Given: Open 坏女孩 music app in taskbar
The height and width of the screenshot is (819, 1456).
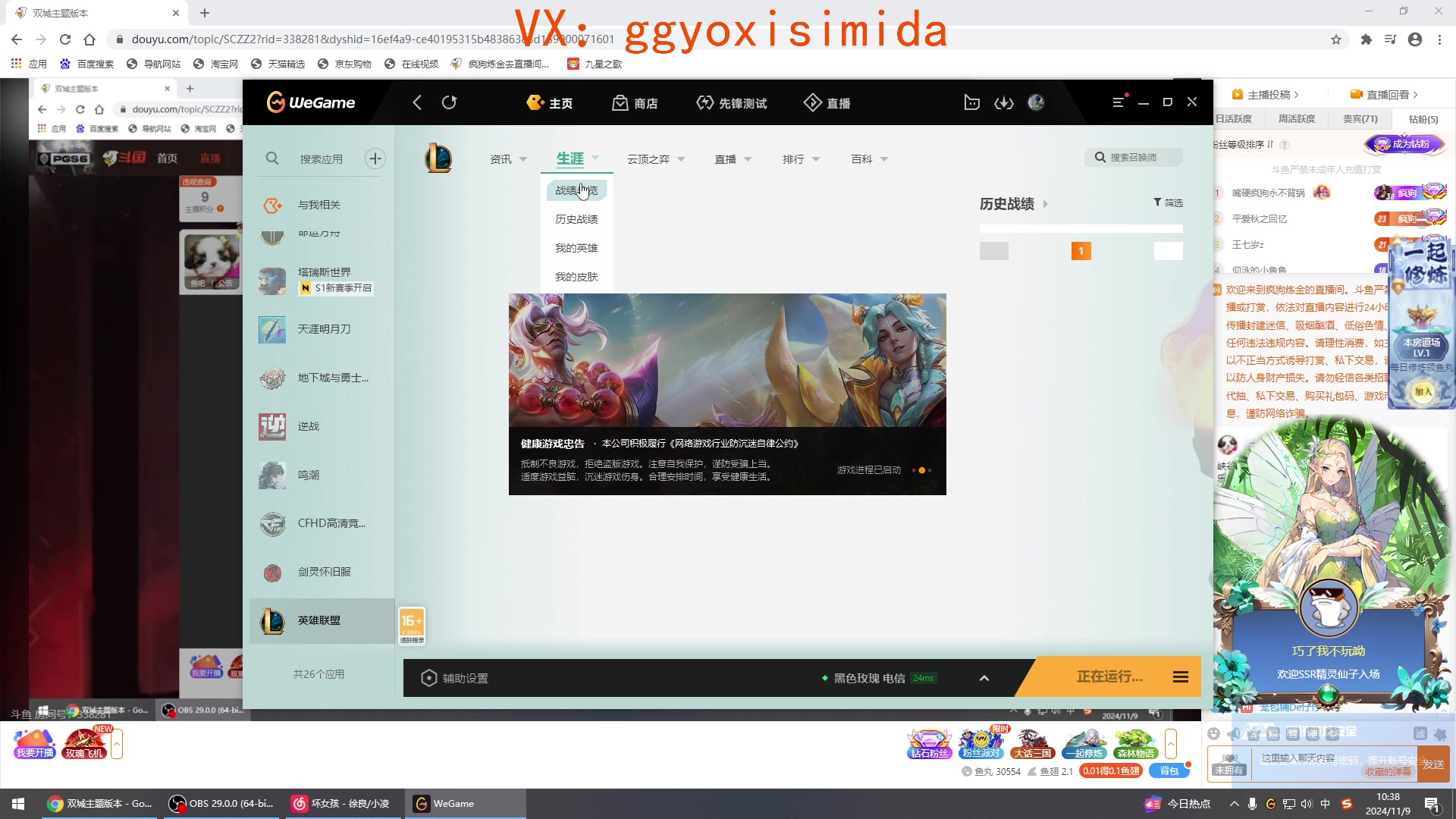Looking at the screenshot, I should [341, 804].
